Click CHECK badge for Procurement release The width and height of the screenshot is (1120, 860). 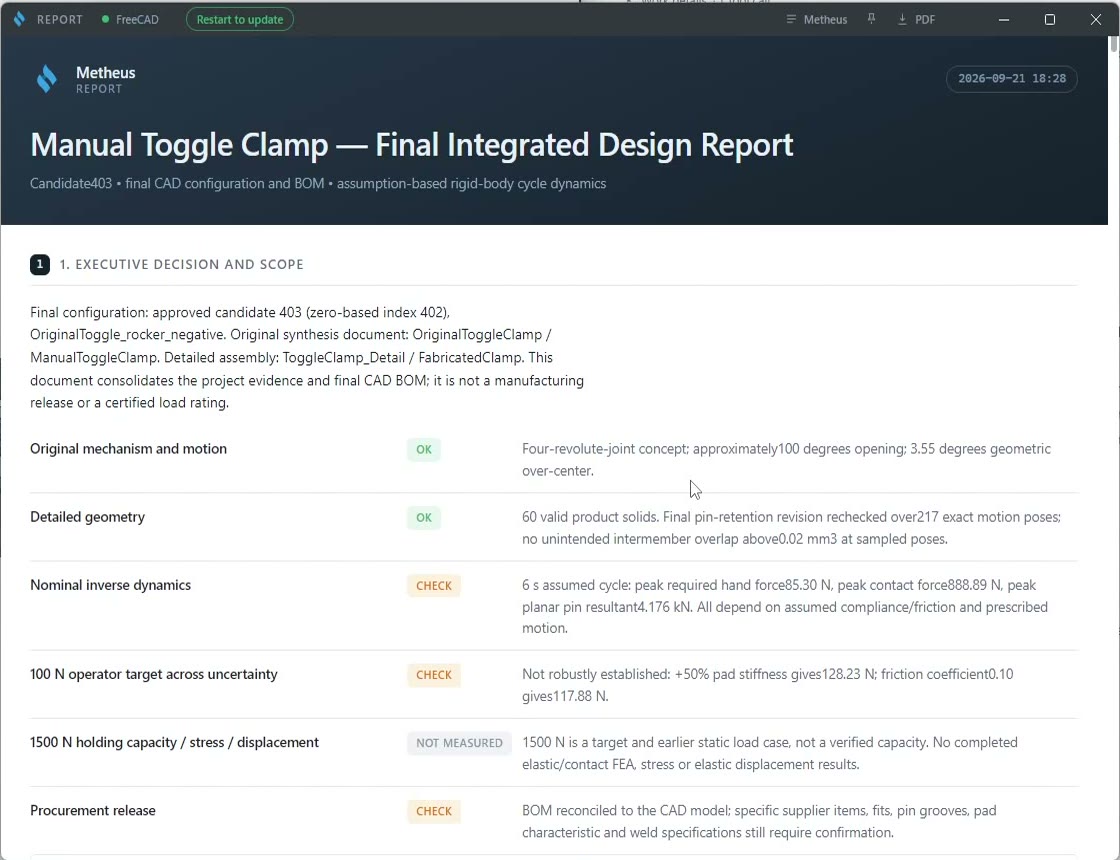[434, 811]
